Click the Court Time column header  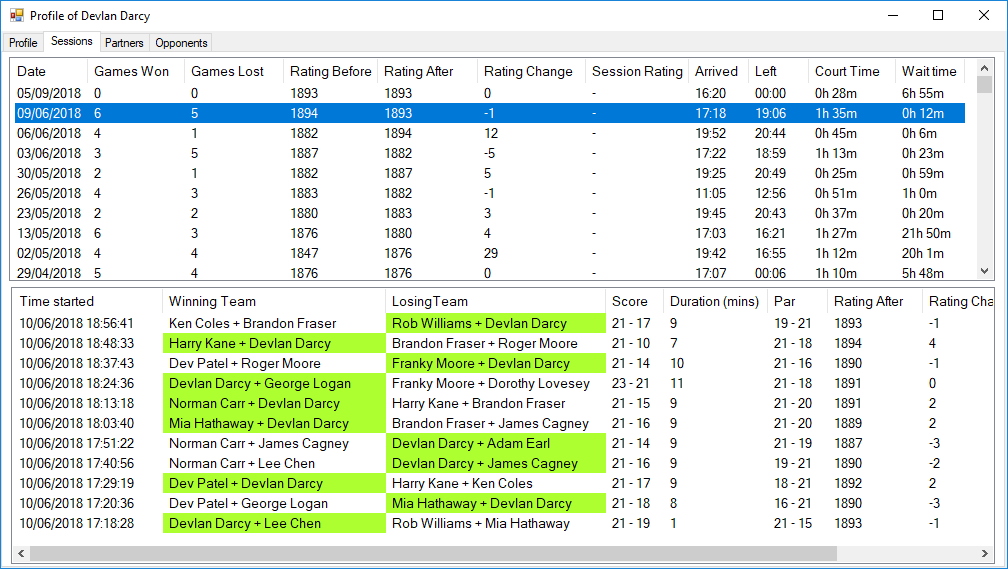[851, 71]
